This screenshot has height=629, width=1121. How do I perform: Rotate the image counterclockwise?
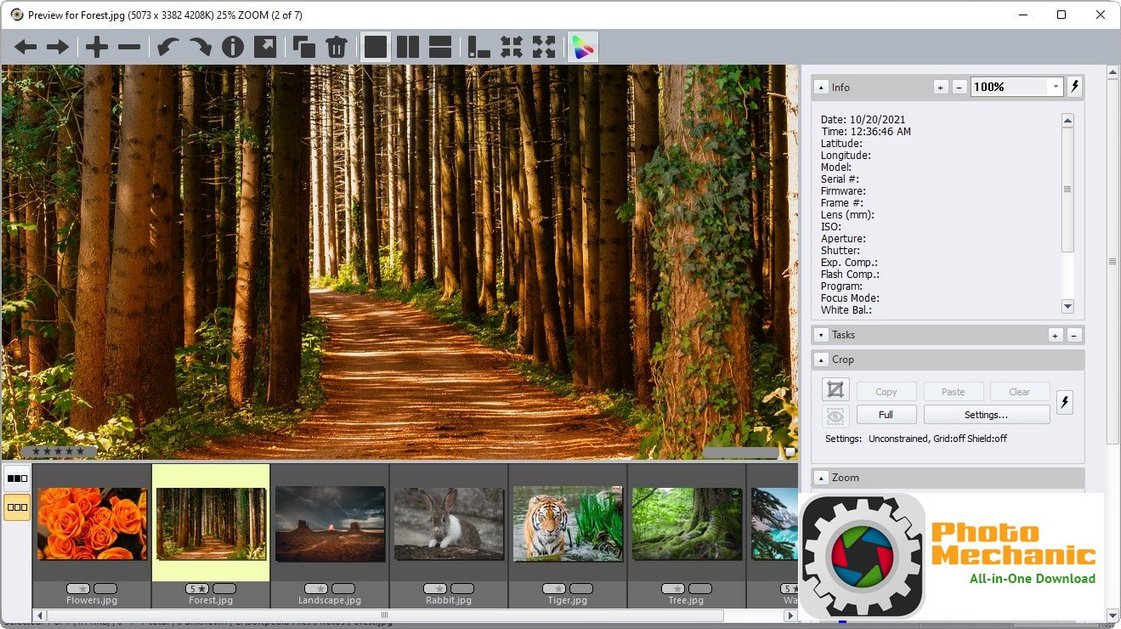168,46
